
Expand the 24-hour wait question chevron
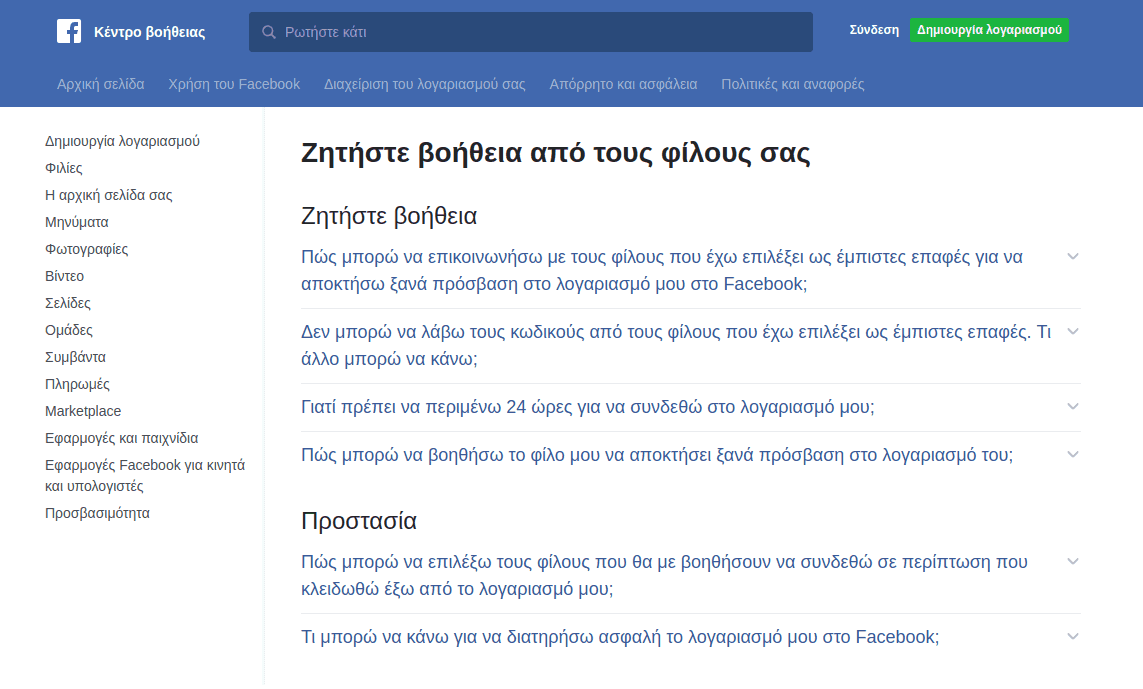(x=1072, y=407)
